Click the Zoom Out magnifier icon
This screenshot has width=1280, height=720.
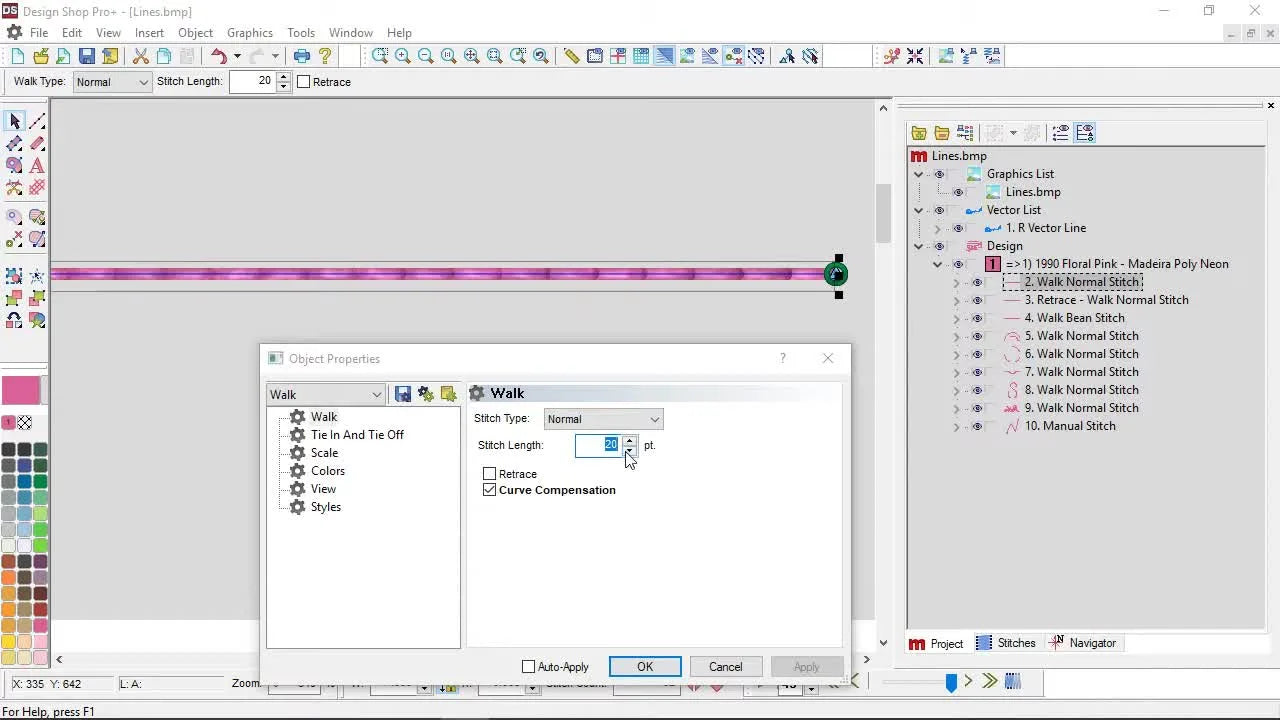(426, 56)
